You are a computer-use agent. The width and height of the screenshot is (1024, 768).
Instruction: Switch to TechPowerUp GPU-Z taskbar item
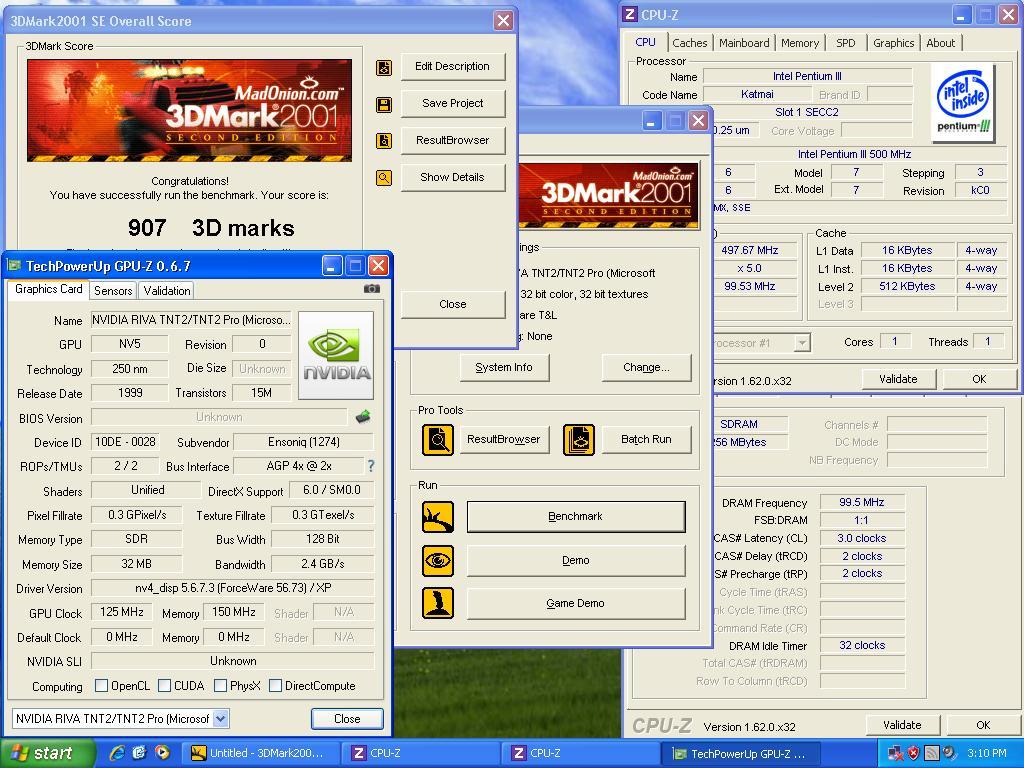point(741,753)
